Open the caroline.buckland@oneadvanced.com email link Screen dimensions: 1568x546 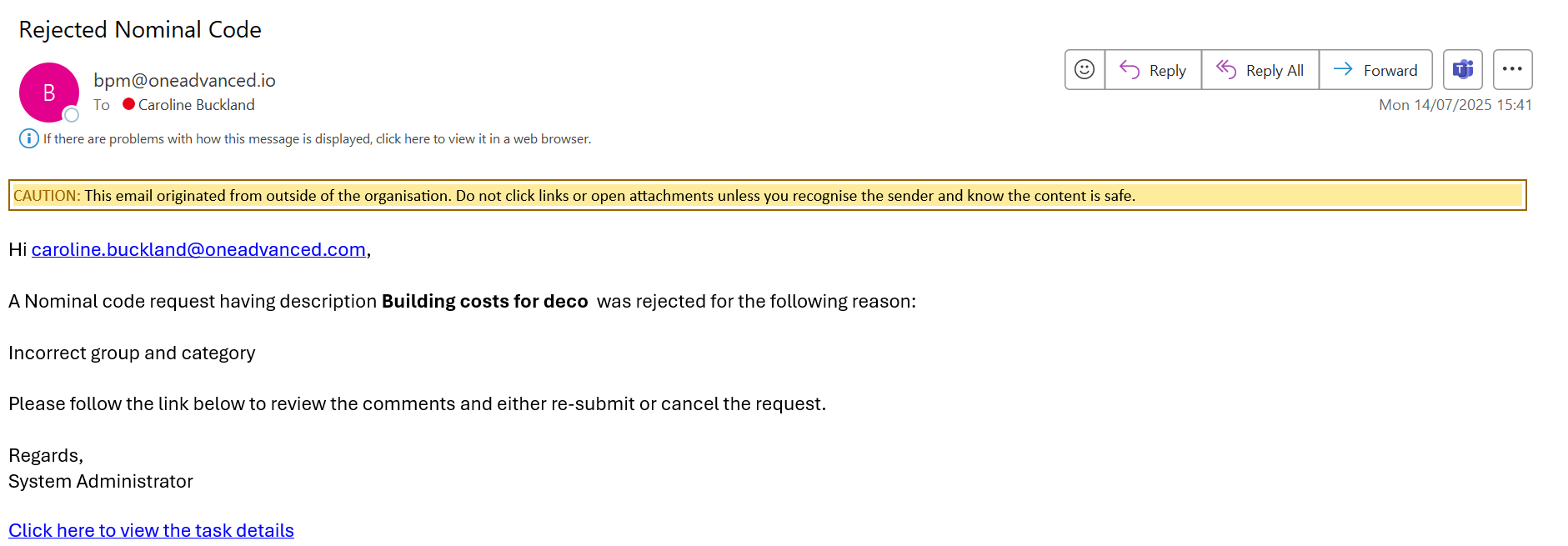click(x=198, y=249)
